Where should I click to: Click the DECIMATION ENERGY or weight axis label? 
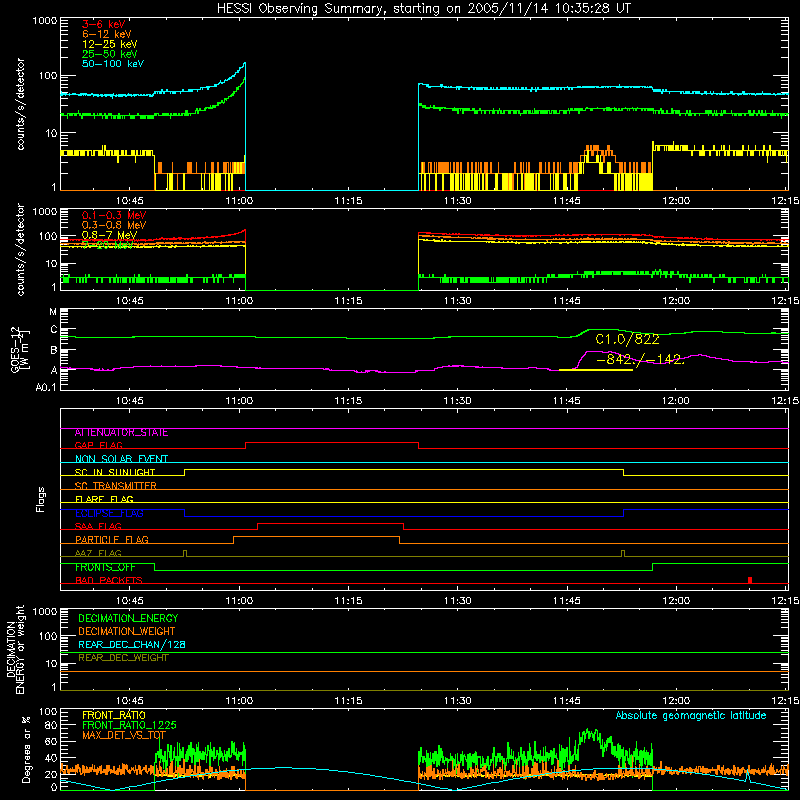(15, 649)
